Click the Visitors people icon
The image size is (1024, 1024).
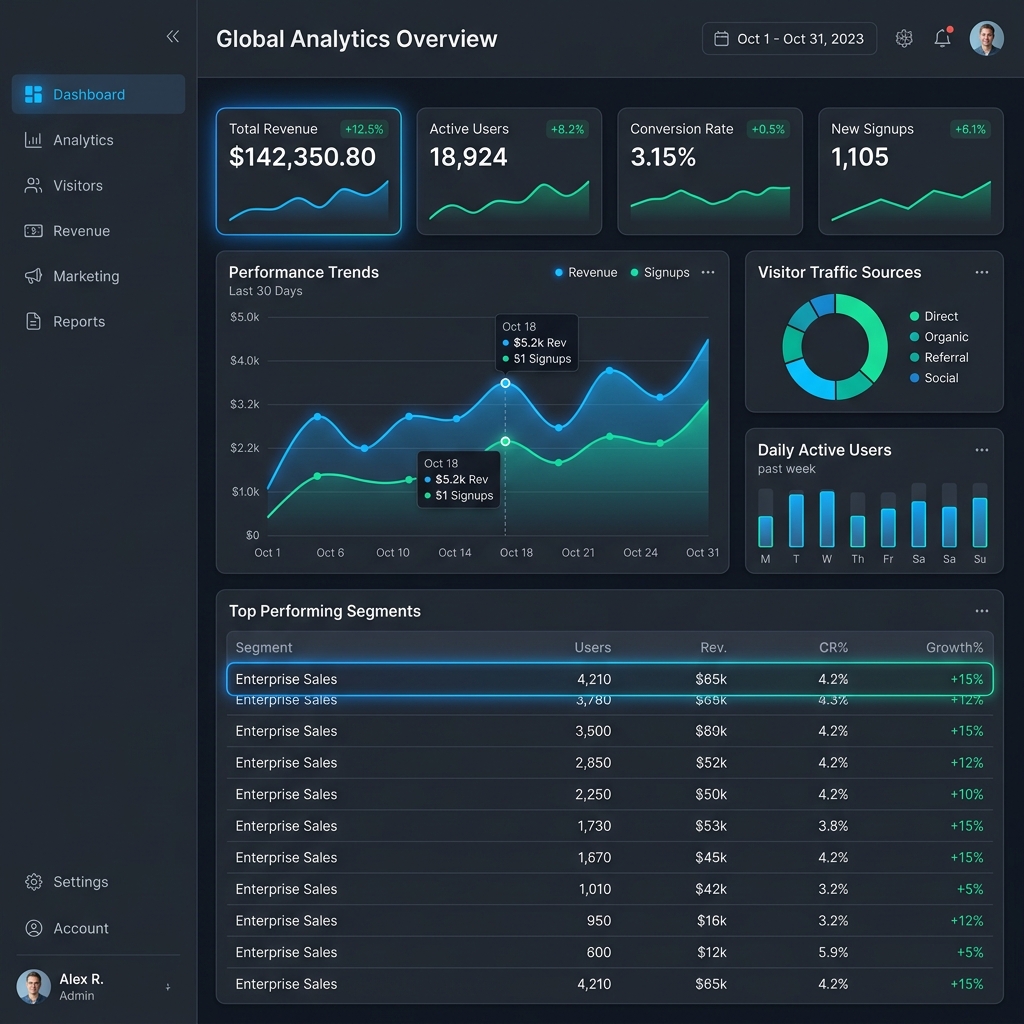coord(33,185)
